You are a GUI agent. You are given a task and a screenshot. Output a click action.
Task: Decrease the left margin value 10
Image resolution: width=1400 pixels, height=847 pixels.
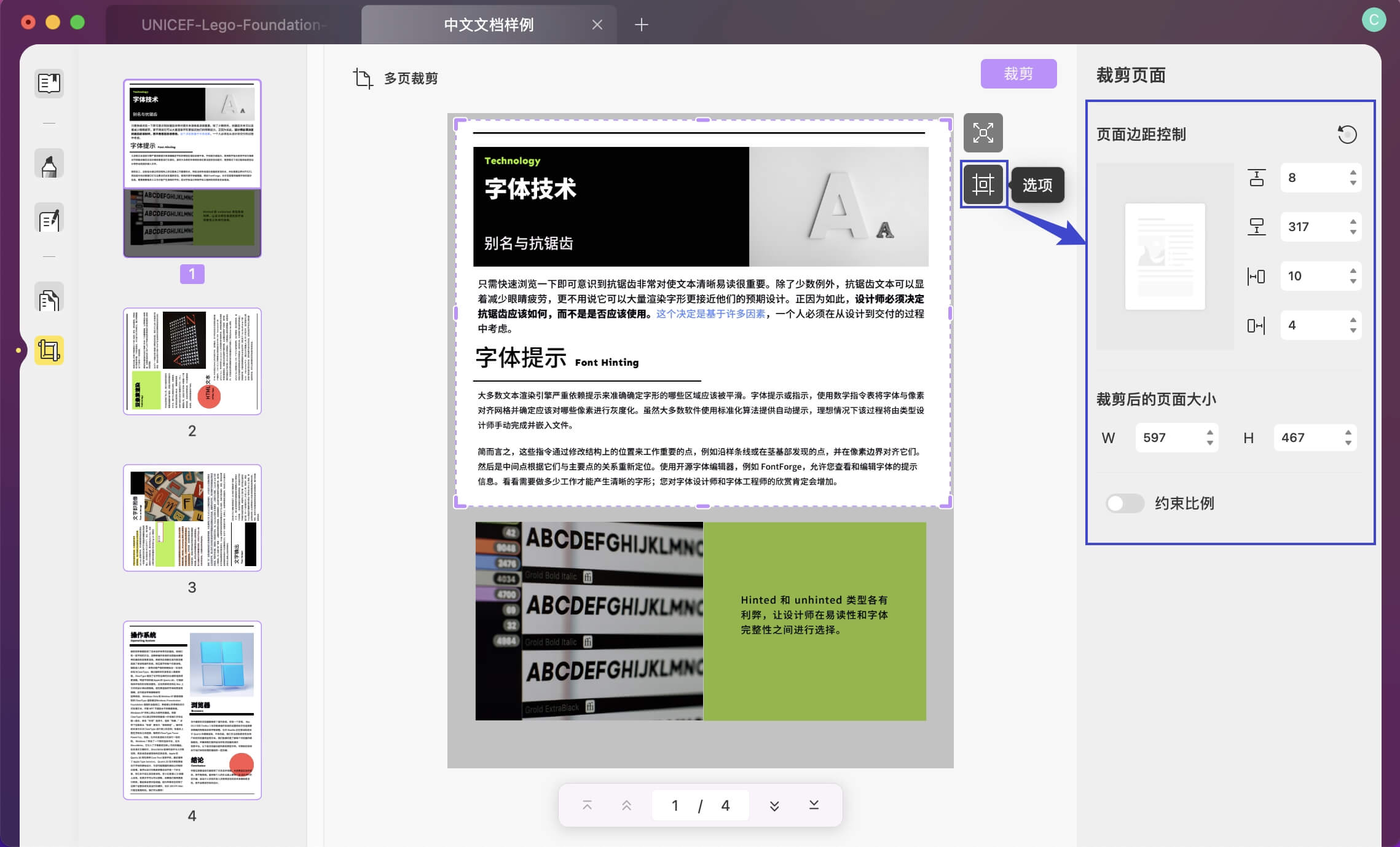(x=1353, y=282)
